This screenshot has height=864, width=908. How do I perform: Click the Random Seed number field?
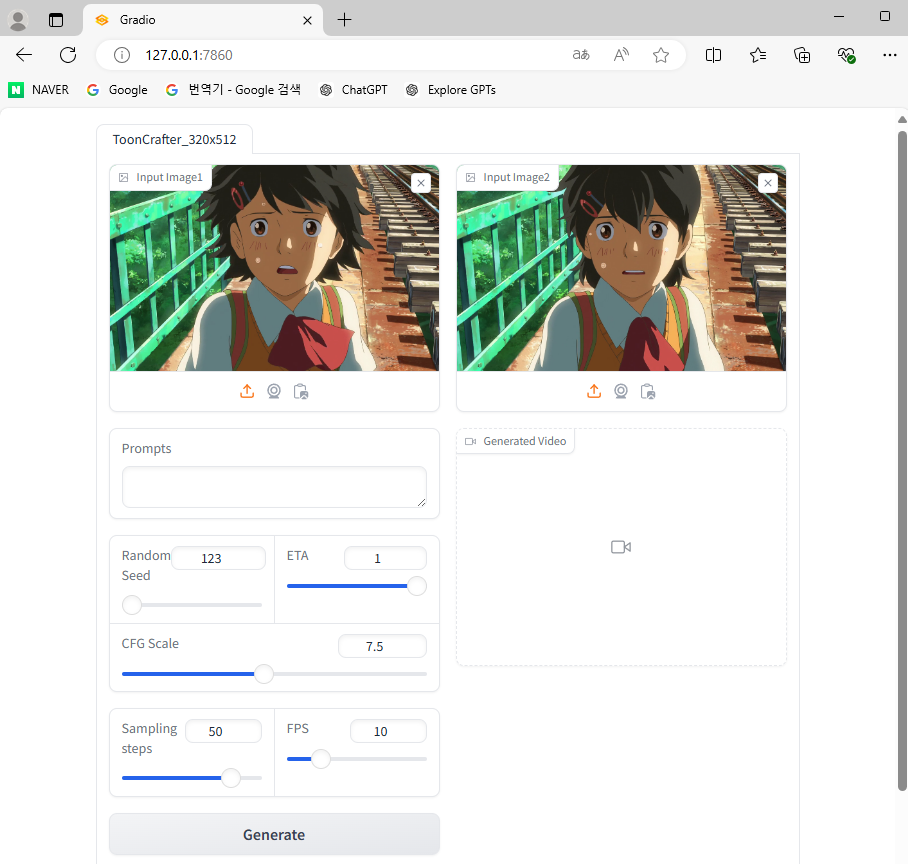(218, 558)
